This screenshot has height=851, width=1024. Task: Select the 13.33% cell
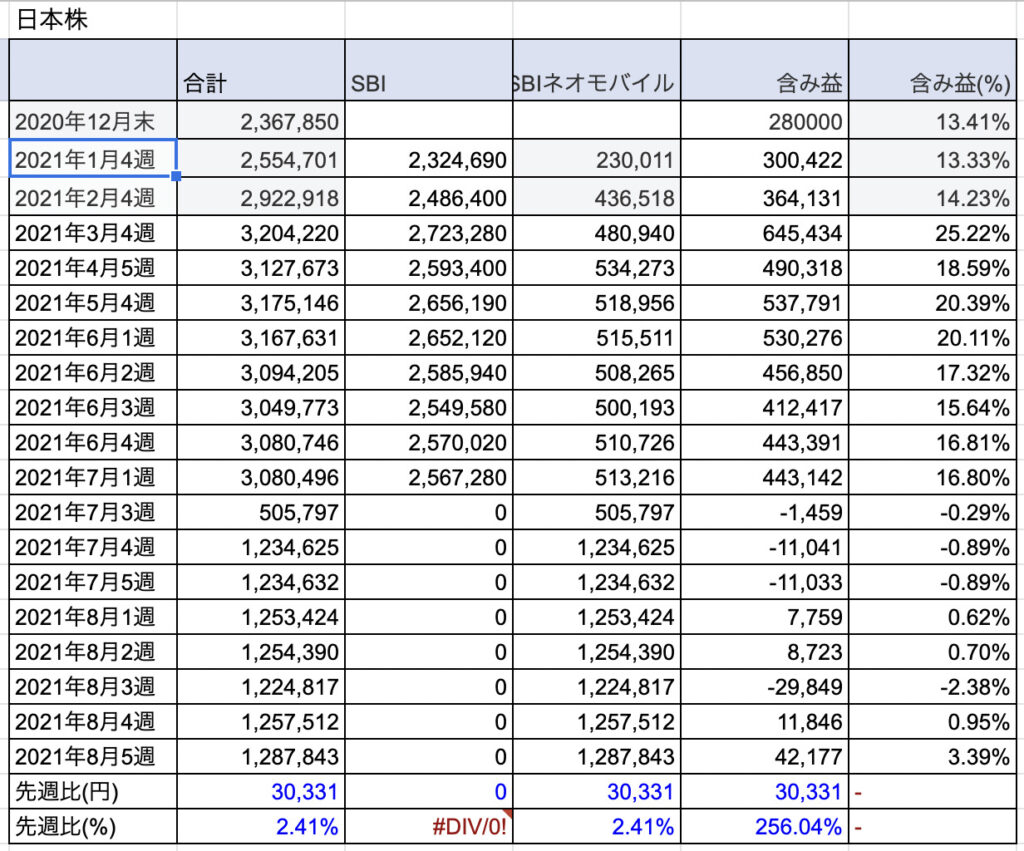point(932,158)
